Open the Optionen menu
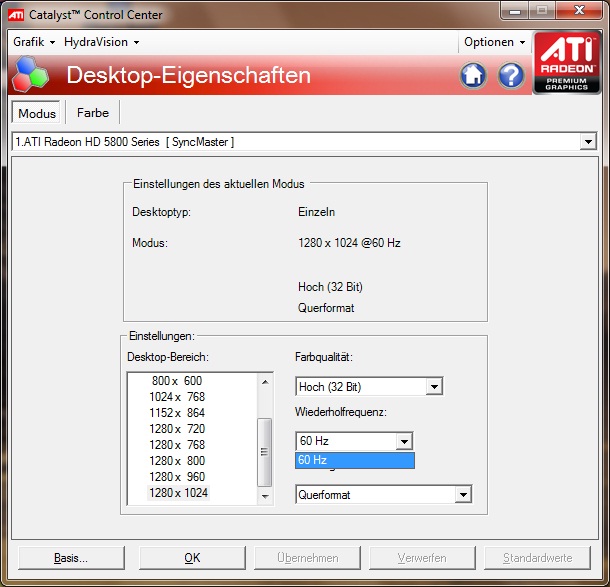Screen dimensions: 610x587 [494, 42]
